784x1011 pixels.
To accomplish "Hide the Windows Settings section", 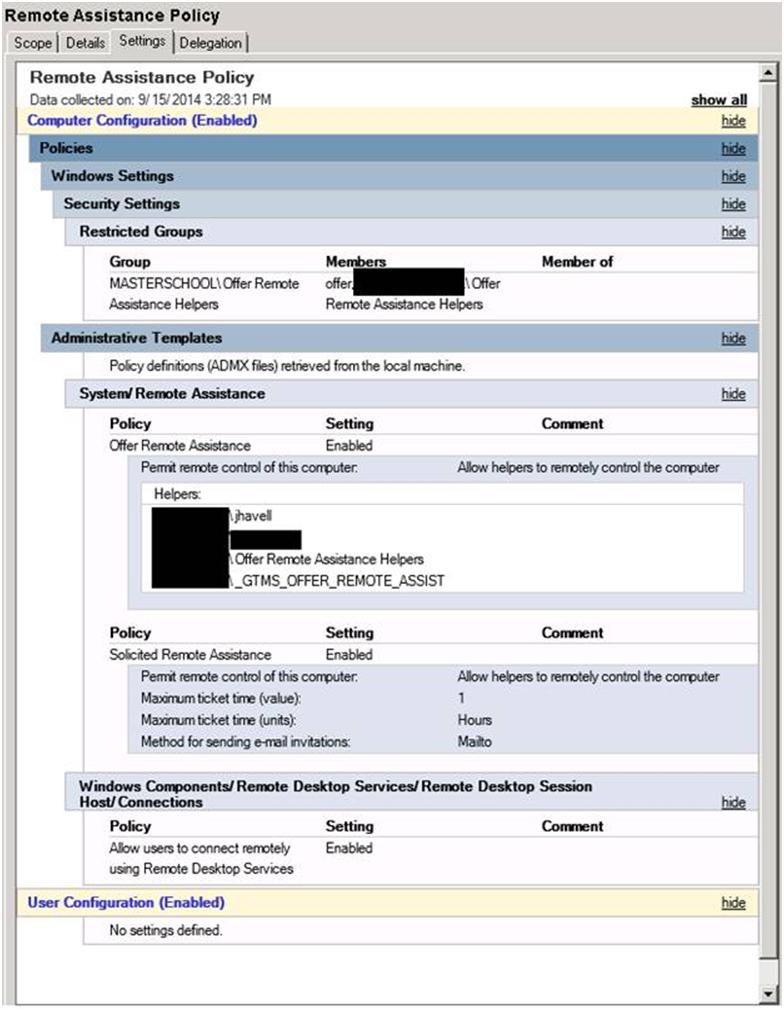I will pyautogui.click(x=733, y=176).
